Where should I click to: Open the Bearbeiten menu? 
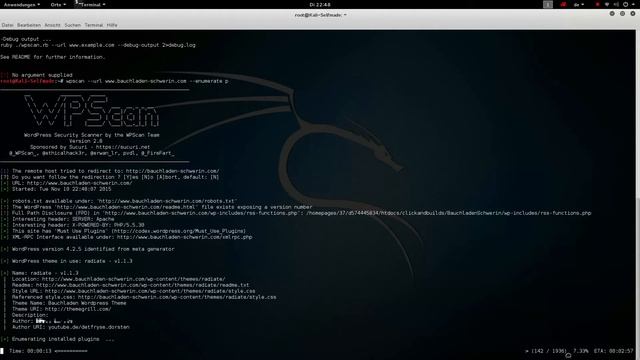coord(29,25)
